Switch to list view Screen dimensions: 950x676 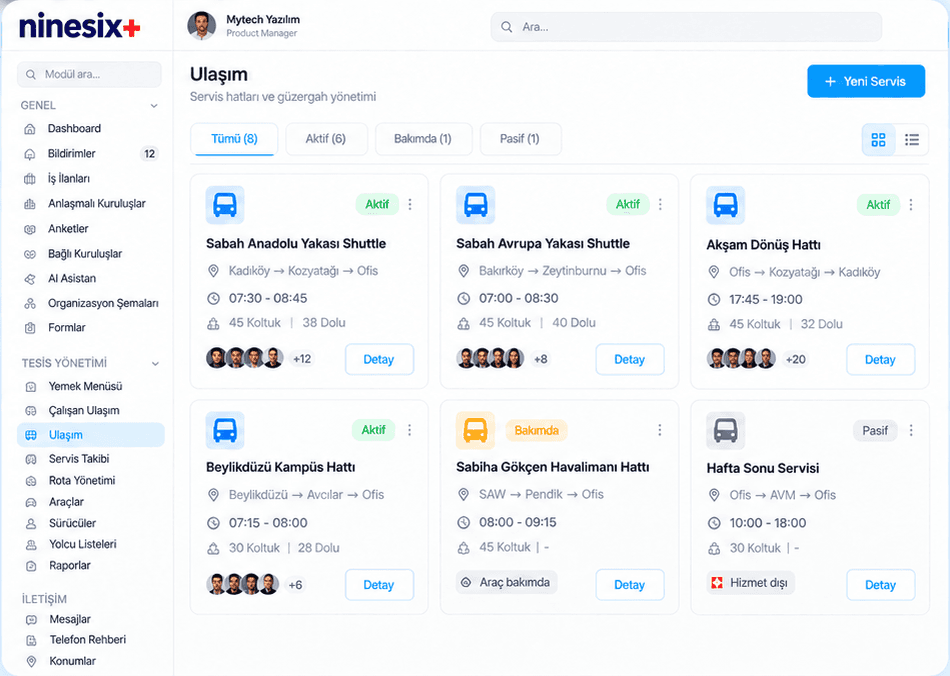pos(912,140)
